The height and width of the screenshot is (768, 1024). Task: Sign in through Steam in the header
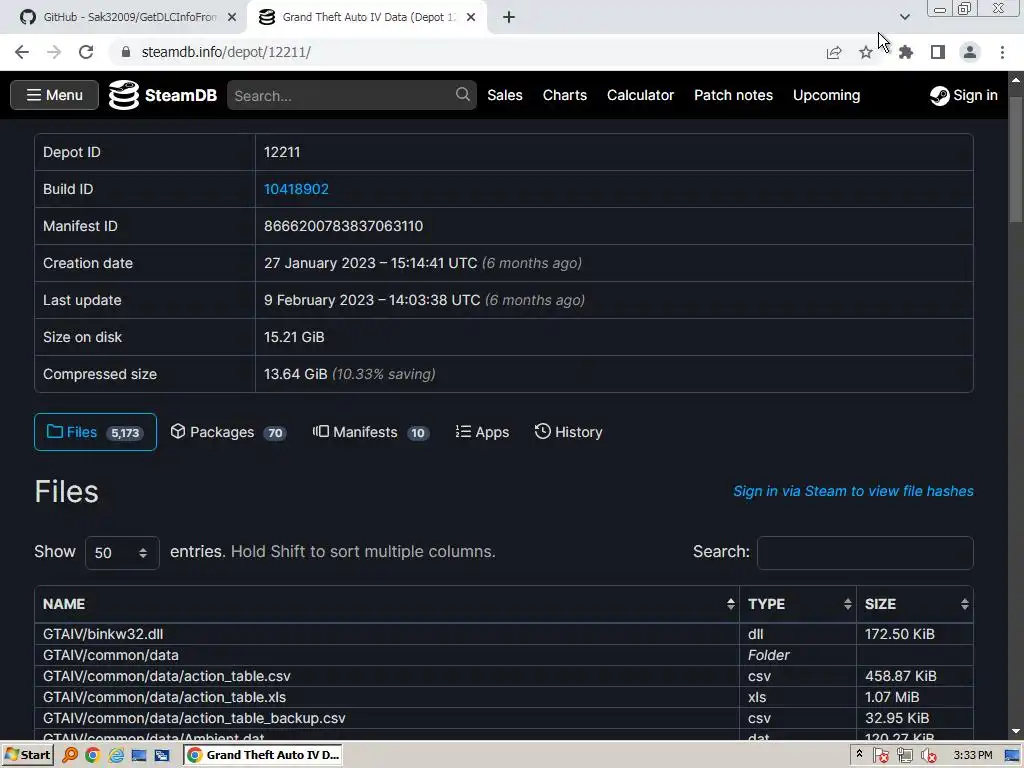pyautogui.click(x=964, y=95)
